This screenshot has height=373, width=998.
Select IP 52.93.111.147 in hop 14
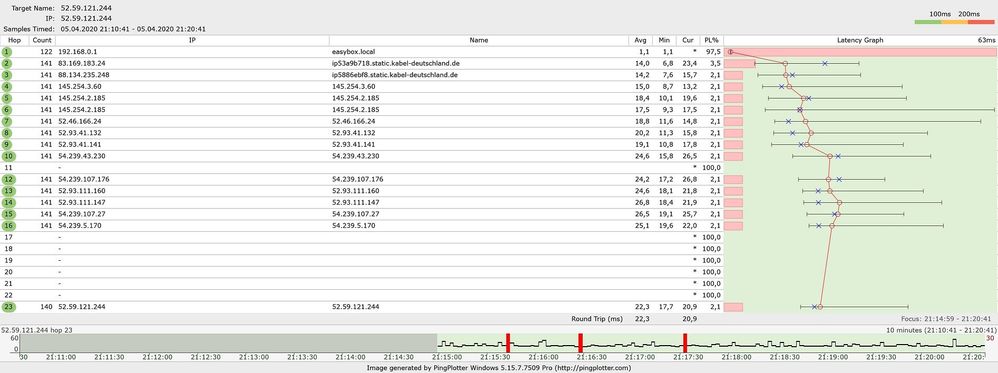point(81,202)
